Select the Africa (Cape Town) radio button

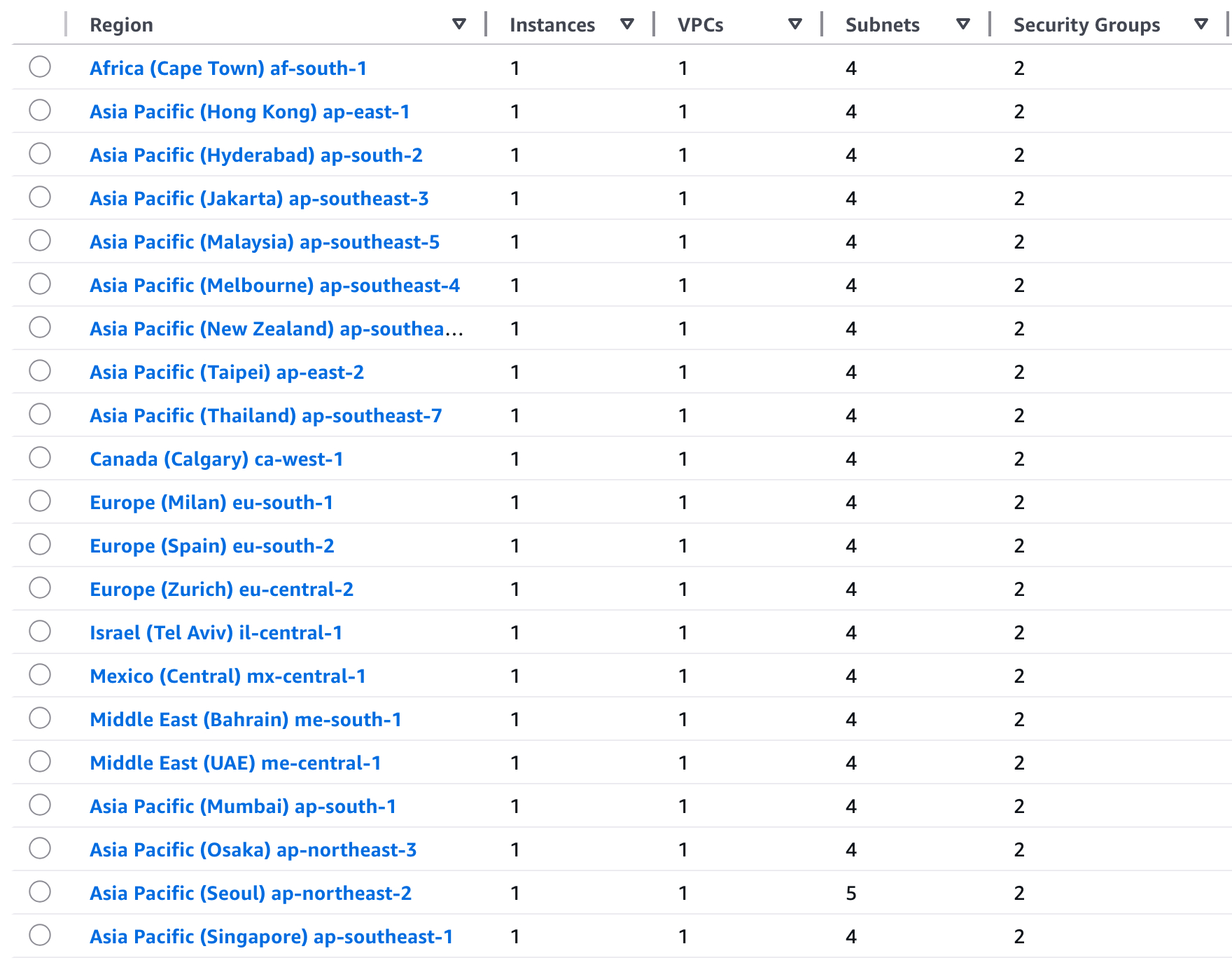[40, 67]
